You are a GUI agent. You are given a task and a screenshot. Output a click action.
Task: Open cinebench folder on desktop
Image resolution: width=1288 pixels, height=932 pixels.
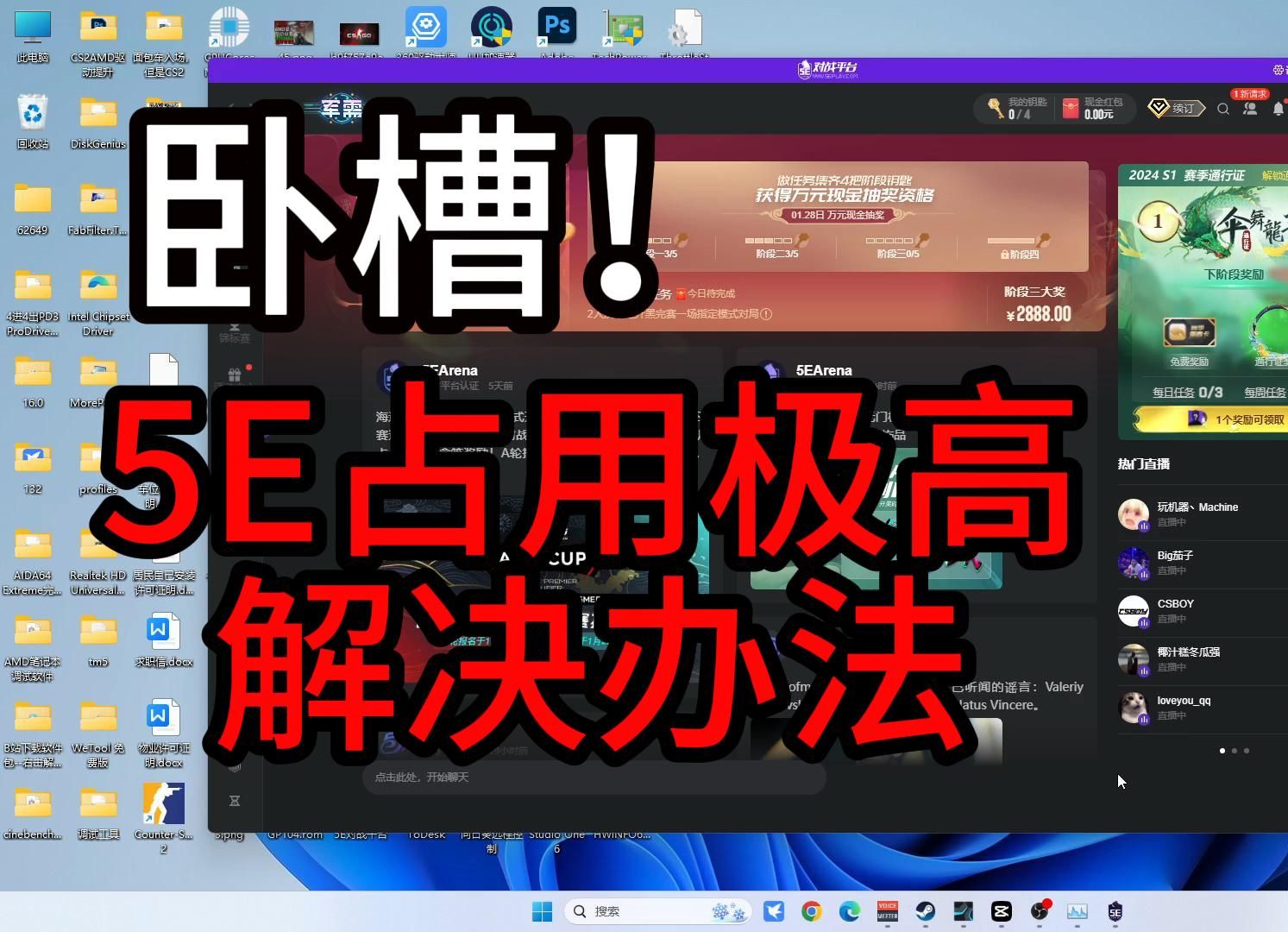(x=33, y=812)
